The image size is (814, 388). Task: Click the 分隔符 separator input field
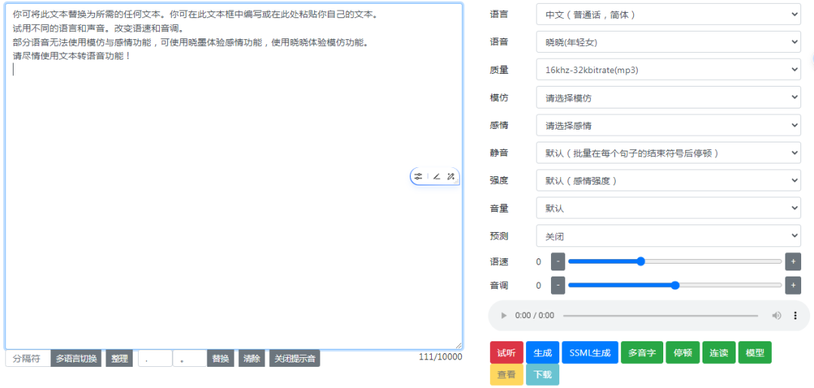28,358
